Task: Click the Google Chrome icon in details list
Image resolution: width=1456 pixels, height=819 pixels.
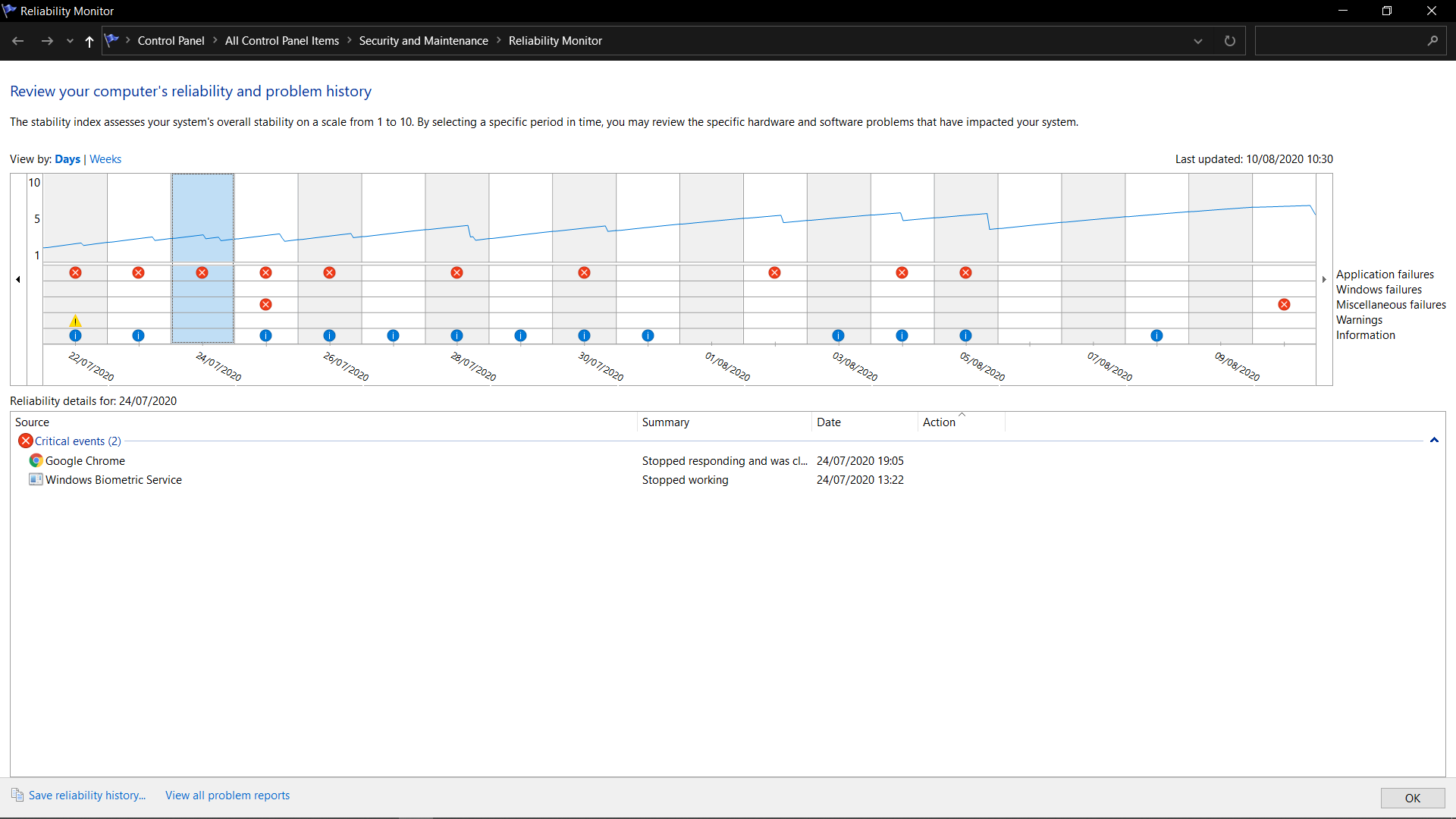Action: click(x=36, y=460)
